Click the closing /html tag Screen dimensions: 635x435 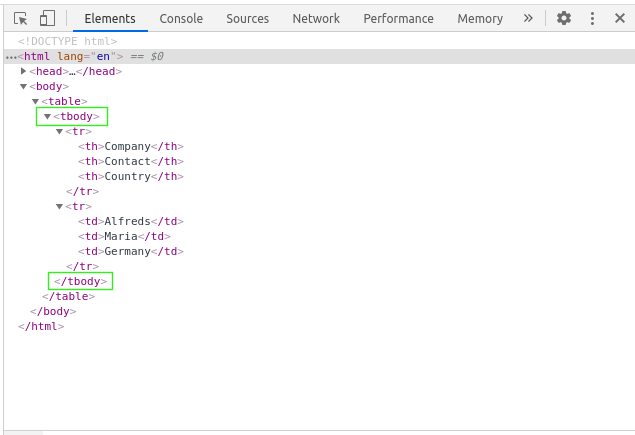(41, 326)
